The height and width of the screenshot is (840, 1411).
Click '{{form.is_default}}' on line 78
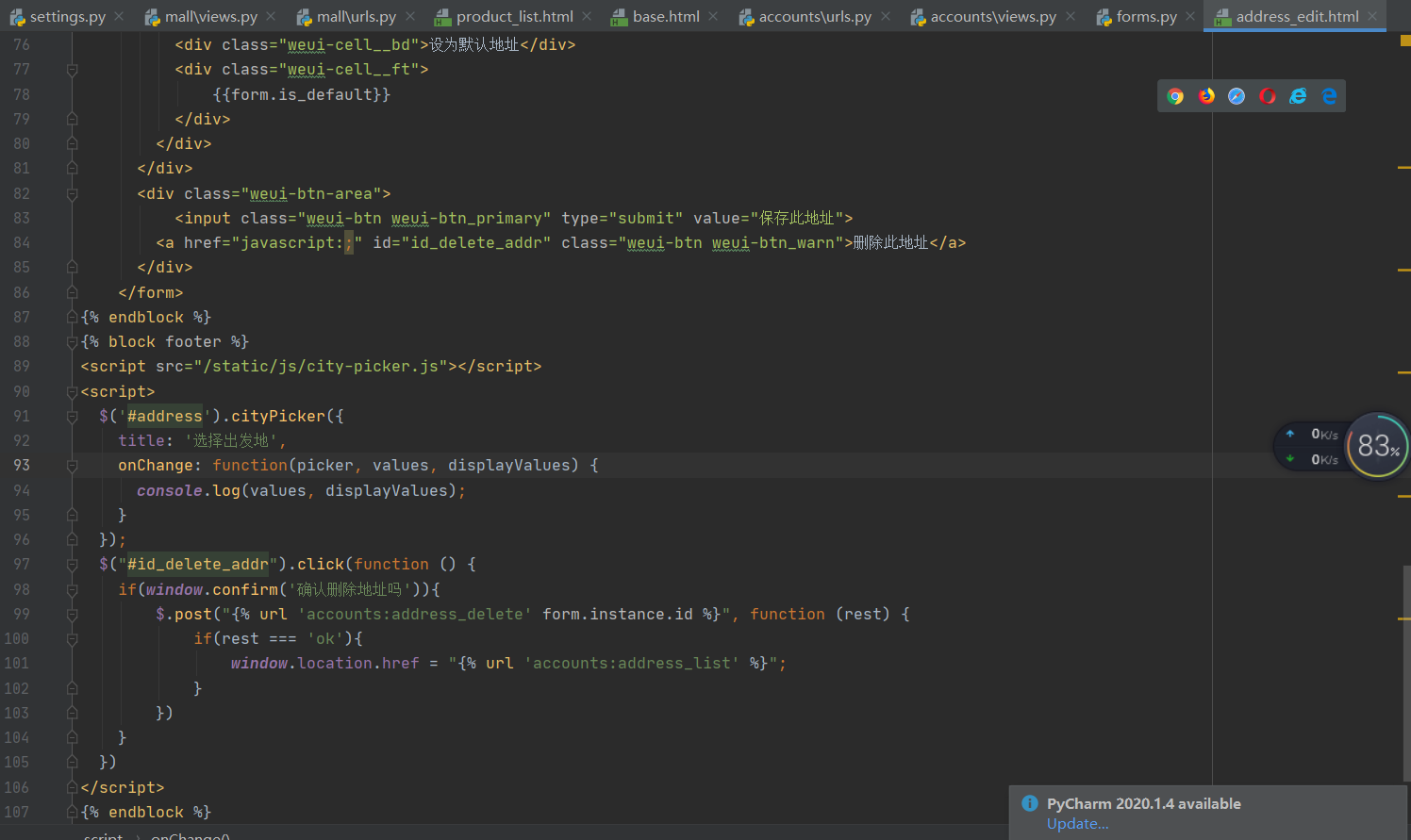pos(302,94)
